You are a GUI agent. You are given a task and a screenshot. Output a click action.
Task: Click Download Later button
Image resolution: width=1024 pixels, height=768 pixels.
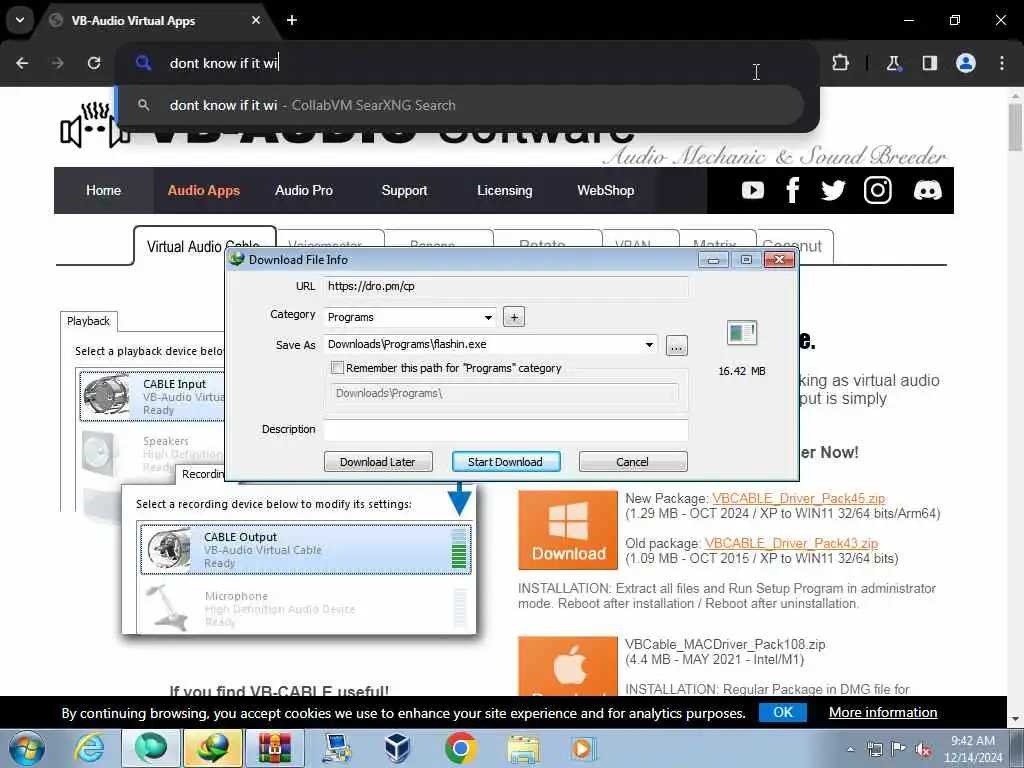pos(377,462)
